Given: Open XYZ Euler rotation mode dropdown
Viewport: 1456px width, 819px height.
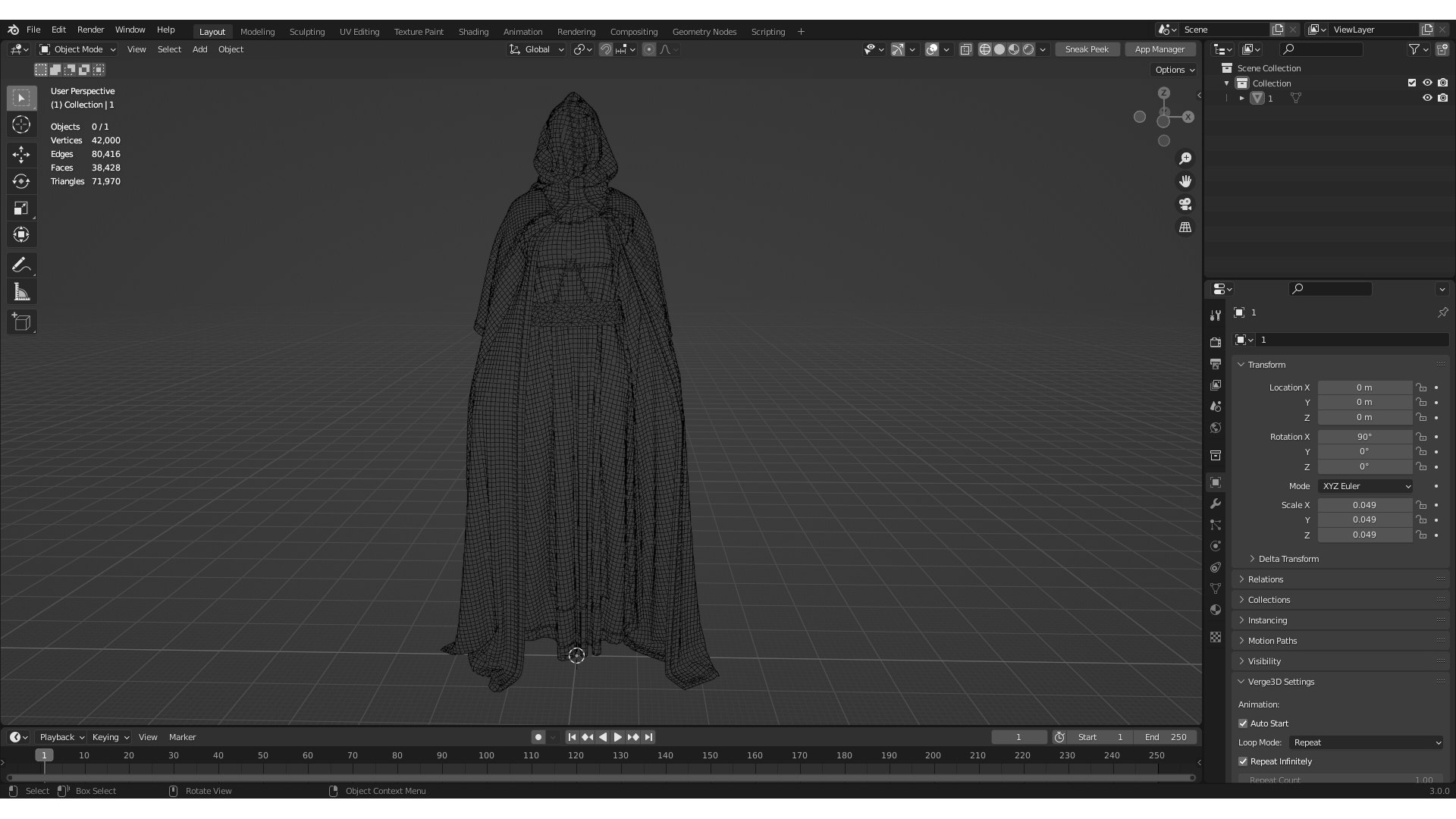Looking at the screenshot, I should pyautogui.click(x=1366, y=486).
